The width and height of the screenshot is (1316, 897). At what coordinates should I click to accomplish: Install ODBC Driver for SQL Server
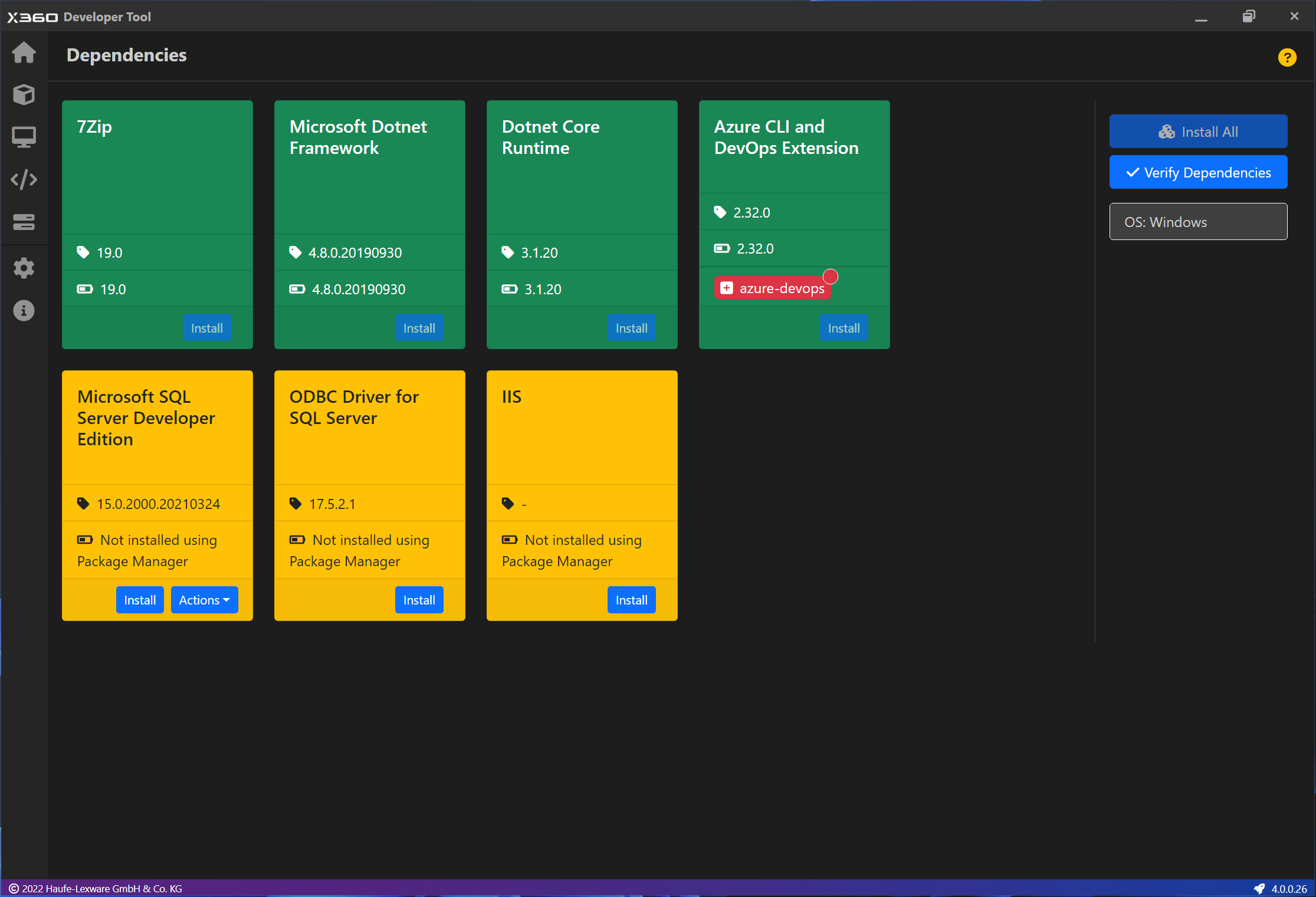coord(419,600)
